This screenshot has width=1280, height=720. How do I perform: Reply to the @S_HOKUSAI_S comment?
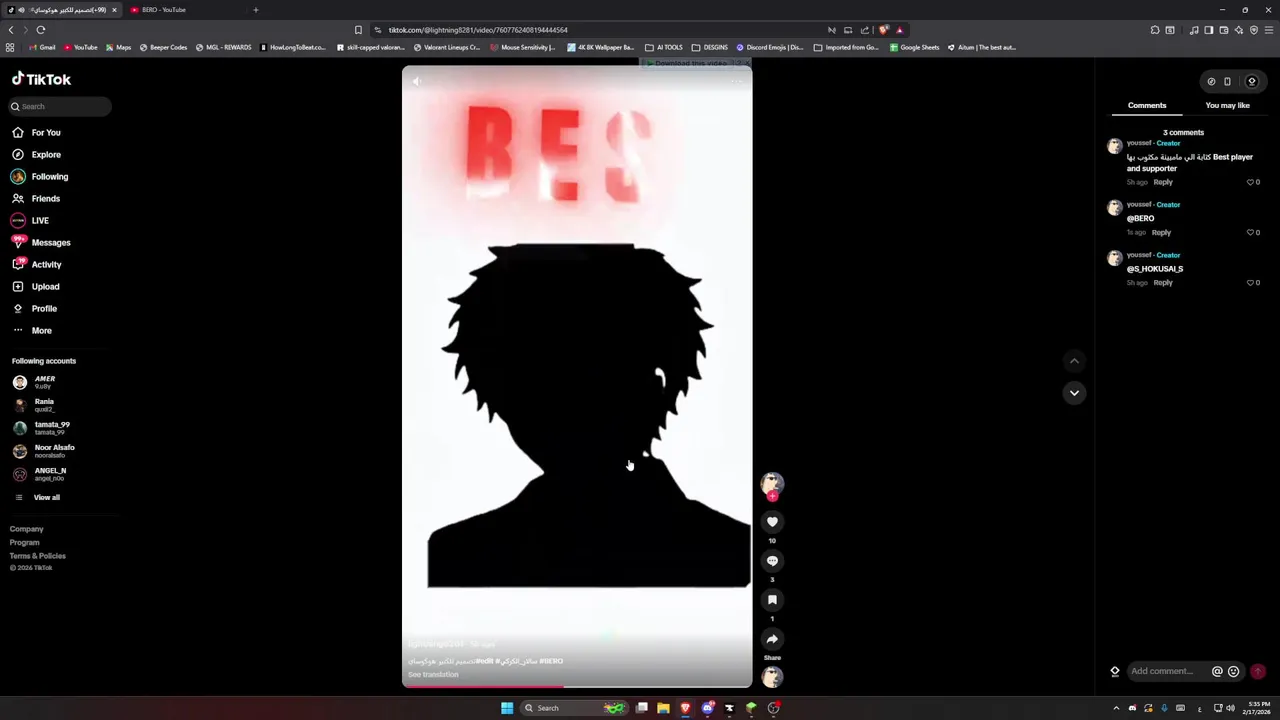(1163, 282)
